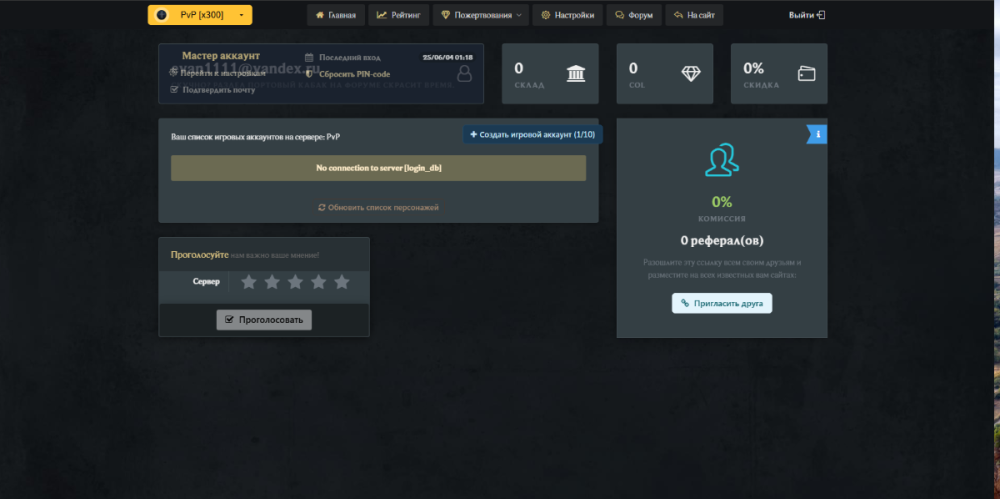Image resolution: width=1000 pixels, height=499 pixels.
Task: Expand the Пожертвования dropdown menu
Action: pos(484,15)
